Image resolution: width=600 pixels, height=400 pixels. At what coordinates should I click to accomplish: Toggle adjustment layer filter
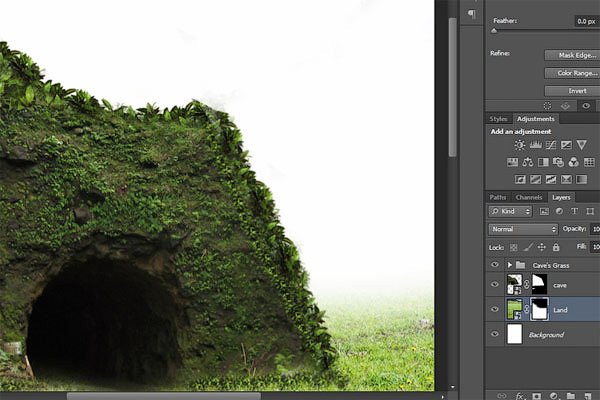(x=559, y=211)
